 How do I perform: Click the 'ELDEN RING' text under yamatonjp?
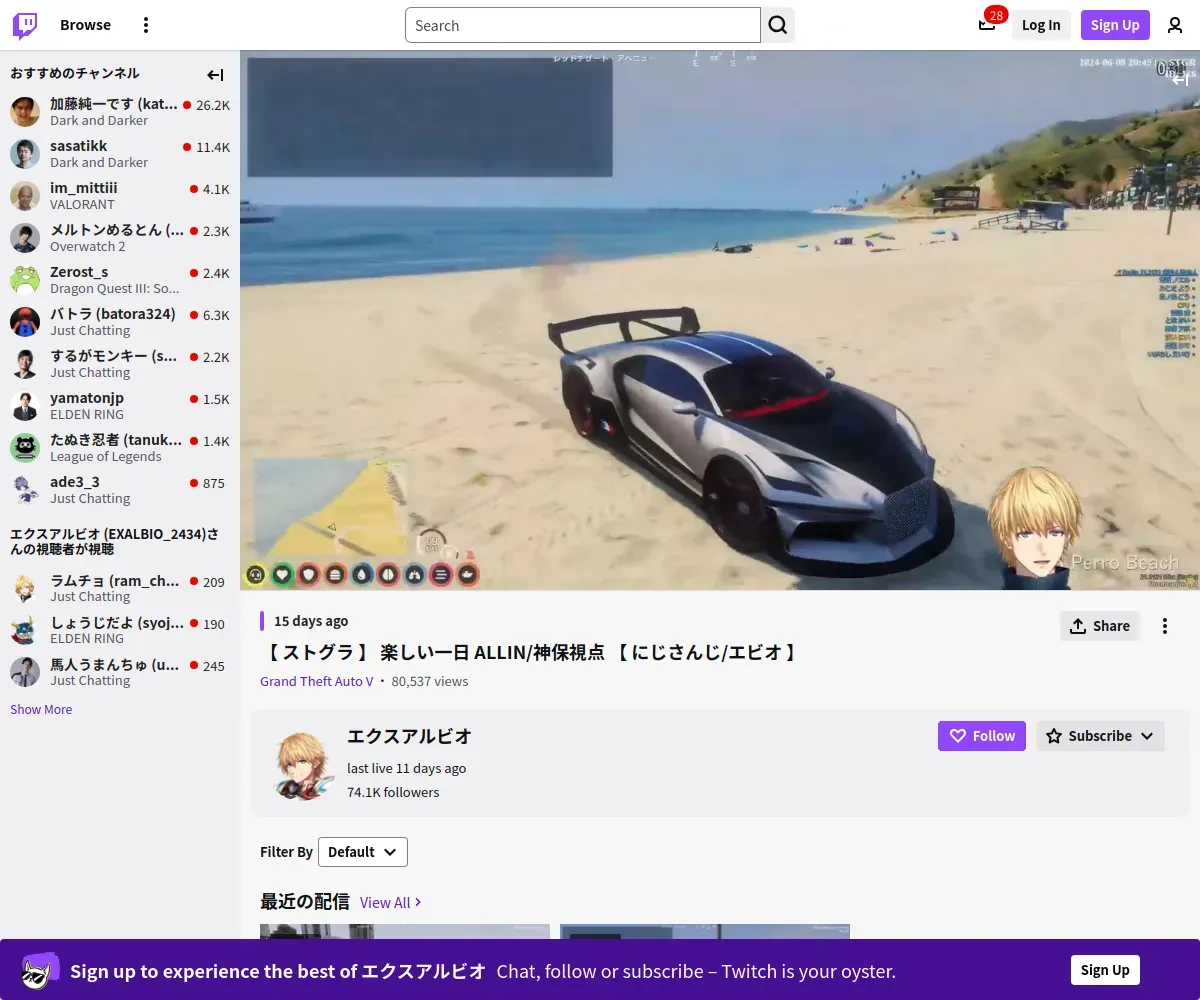click(x=87, y=414)
